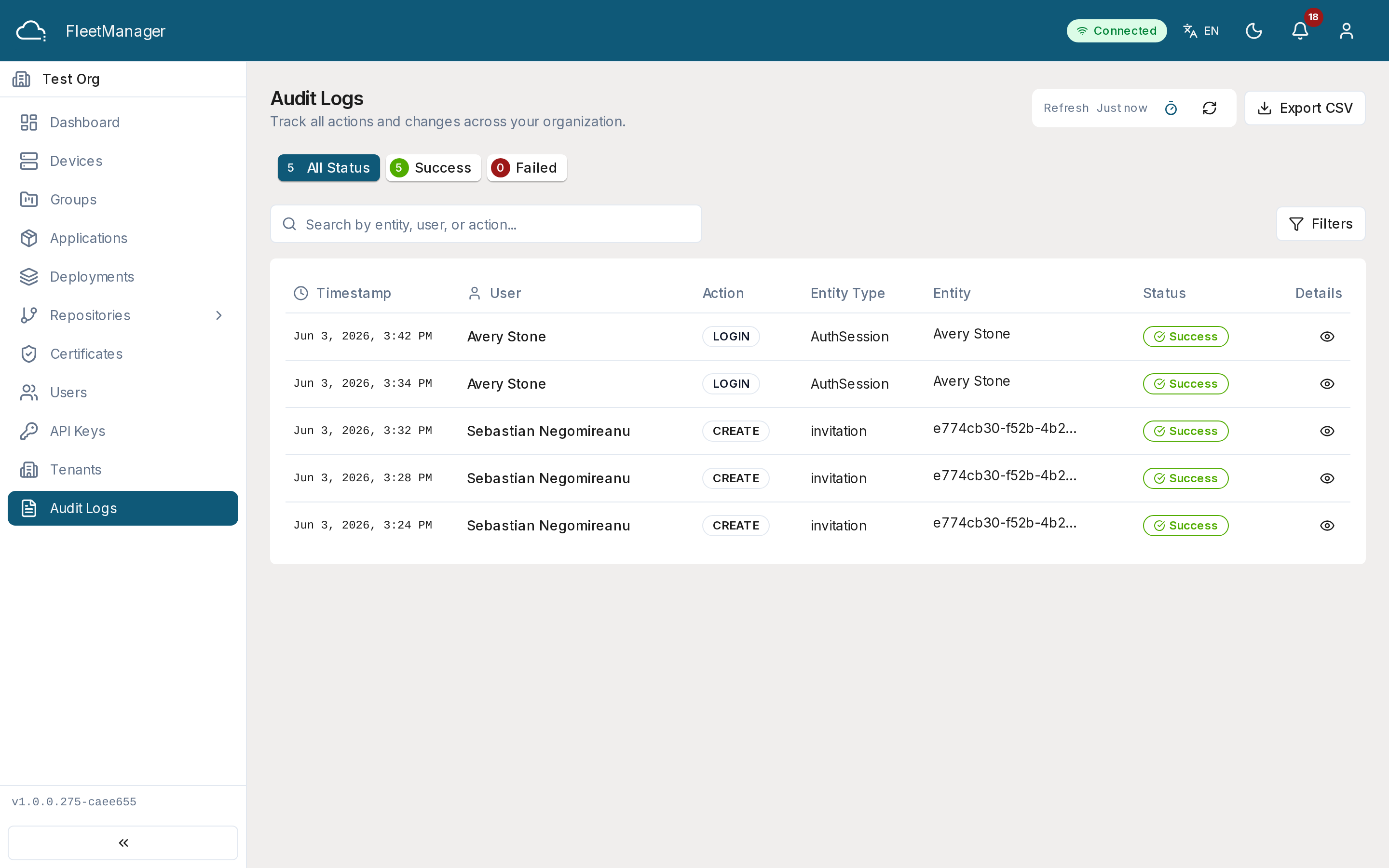Open notifications bell with 18 badge
1389x868 pixels.
[x=1300, y=31]
